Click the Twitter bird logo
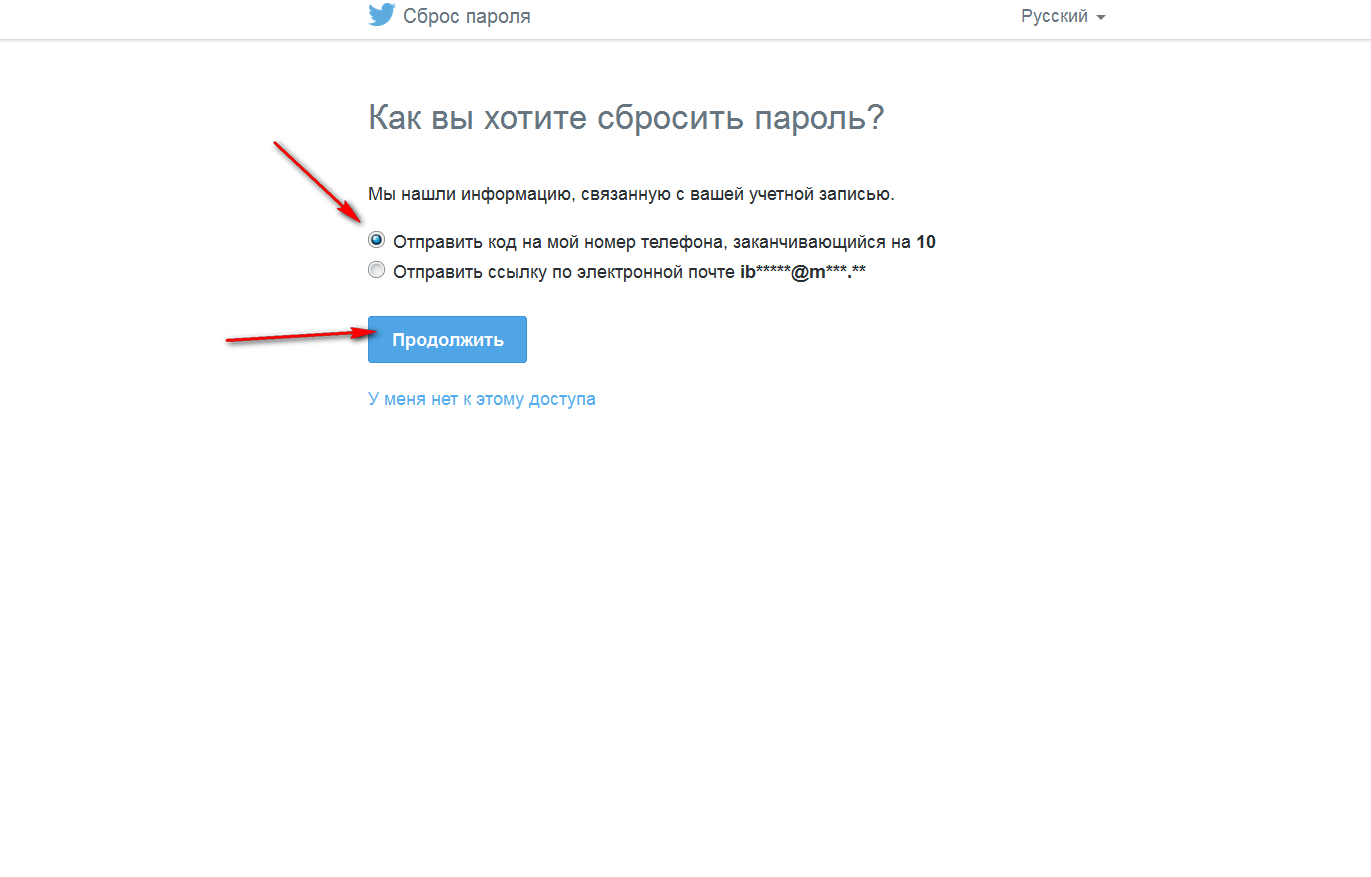 coord(382,15)
